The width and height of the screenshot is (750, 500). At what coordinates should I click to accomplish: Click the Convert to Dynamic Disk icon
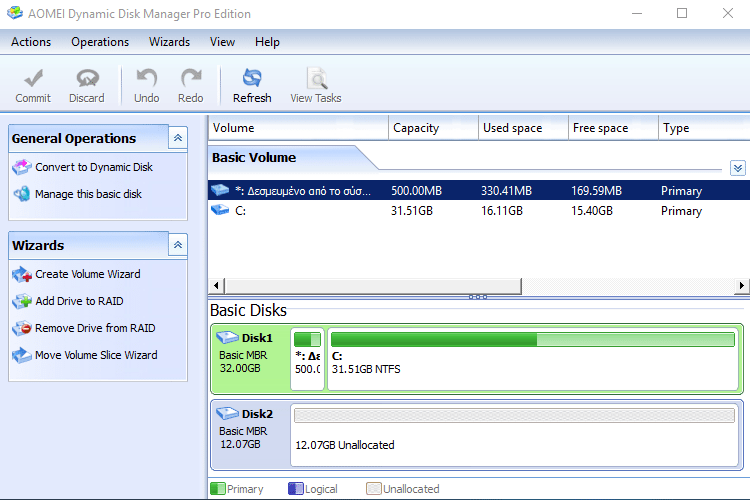[22, 167]
